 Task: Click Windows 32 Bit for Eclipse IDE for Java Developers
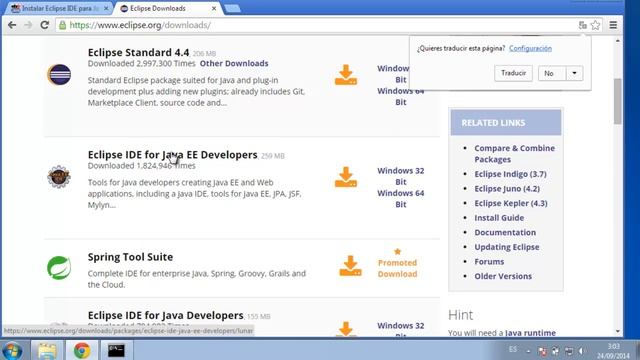click(400, 330)
